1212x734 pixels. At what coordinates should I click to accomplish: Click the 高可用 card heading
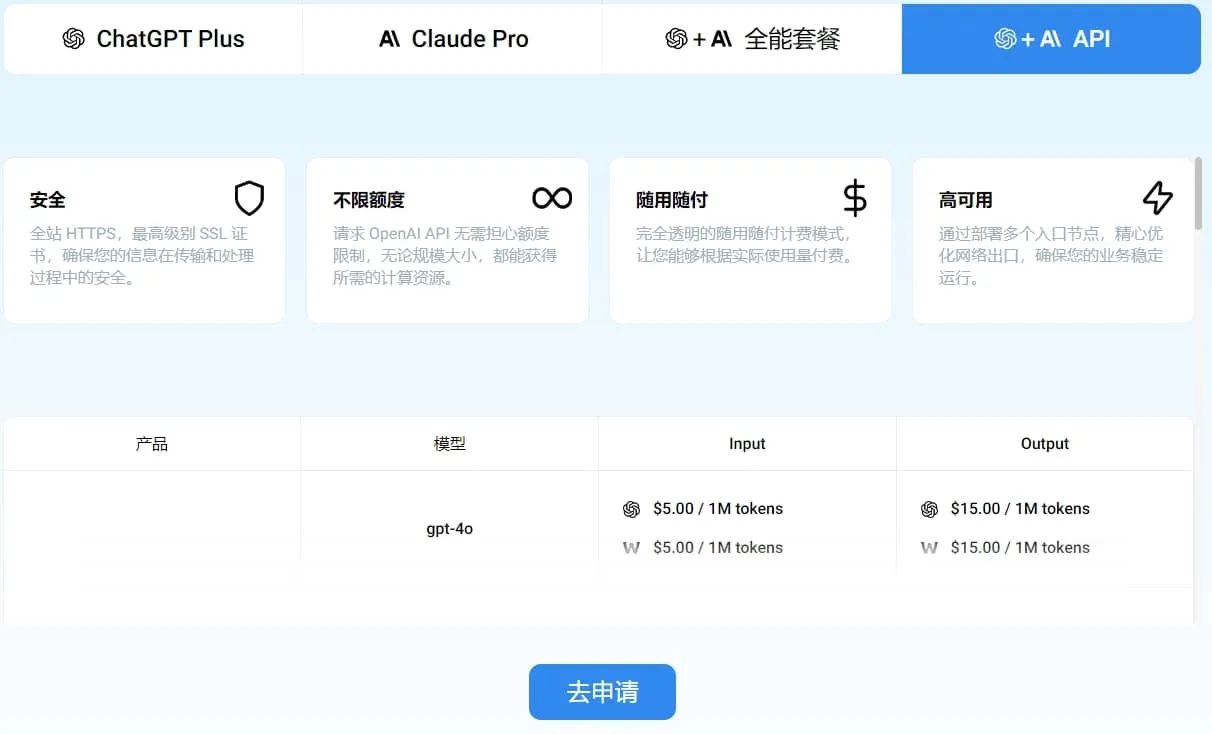966,200
